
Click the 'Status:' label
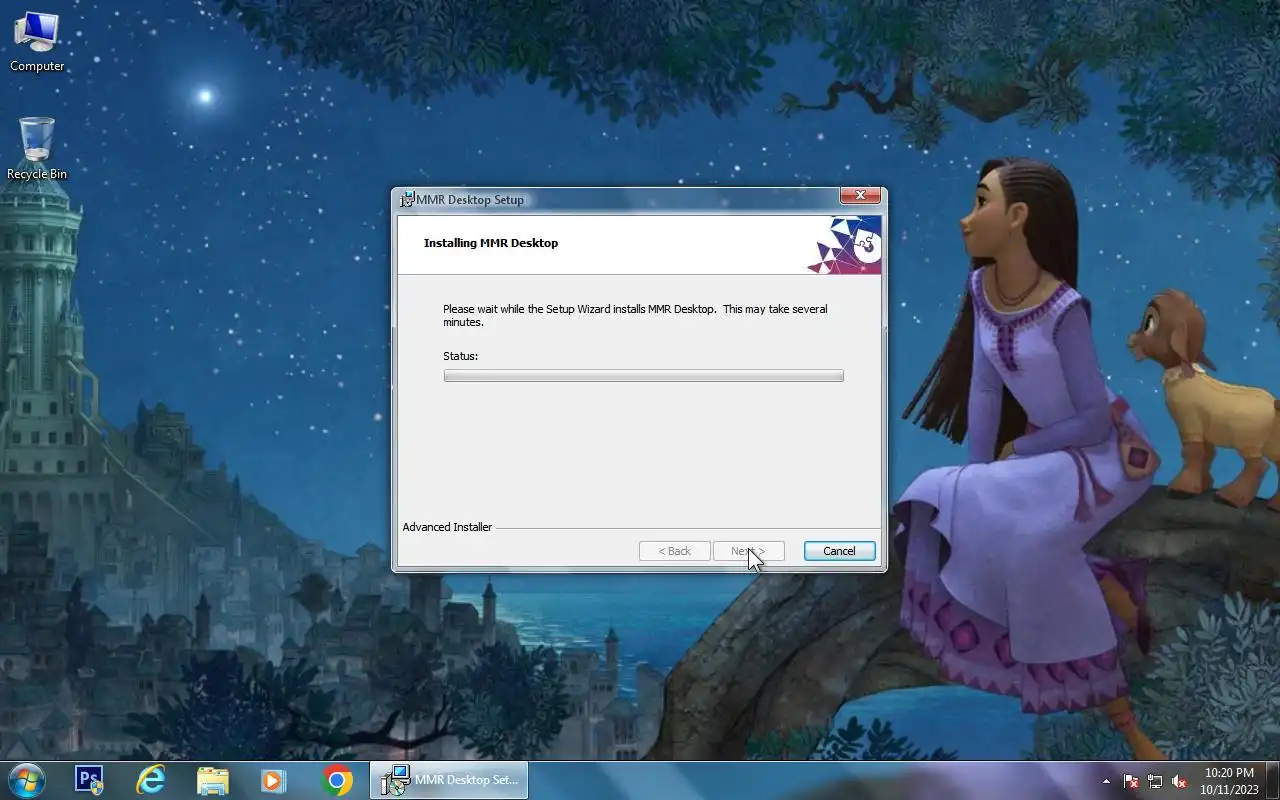[x=461, y=356]
